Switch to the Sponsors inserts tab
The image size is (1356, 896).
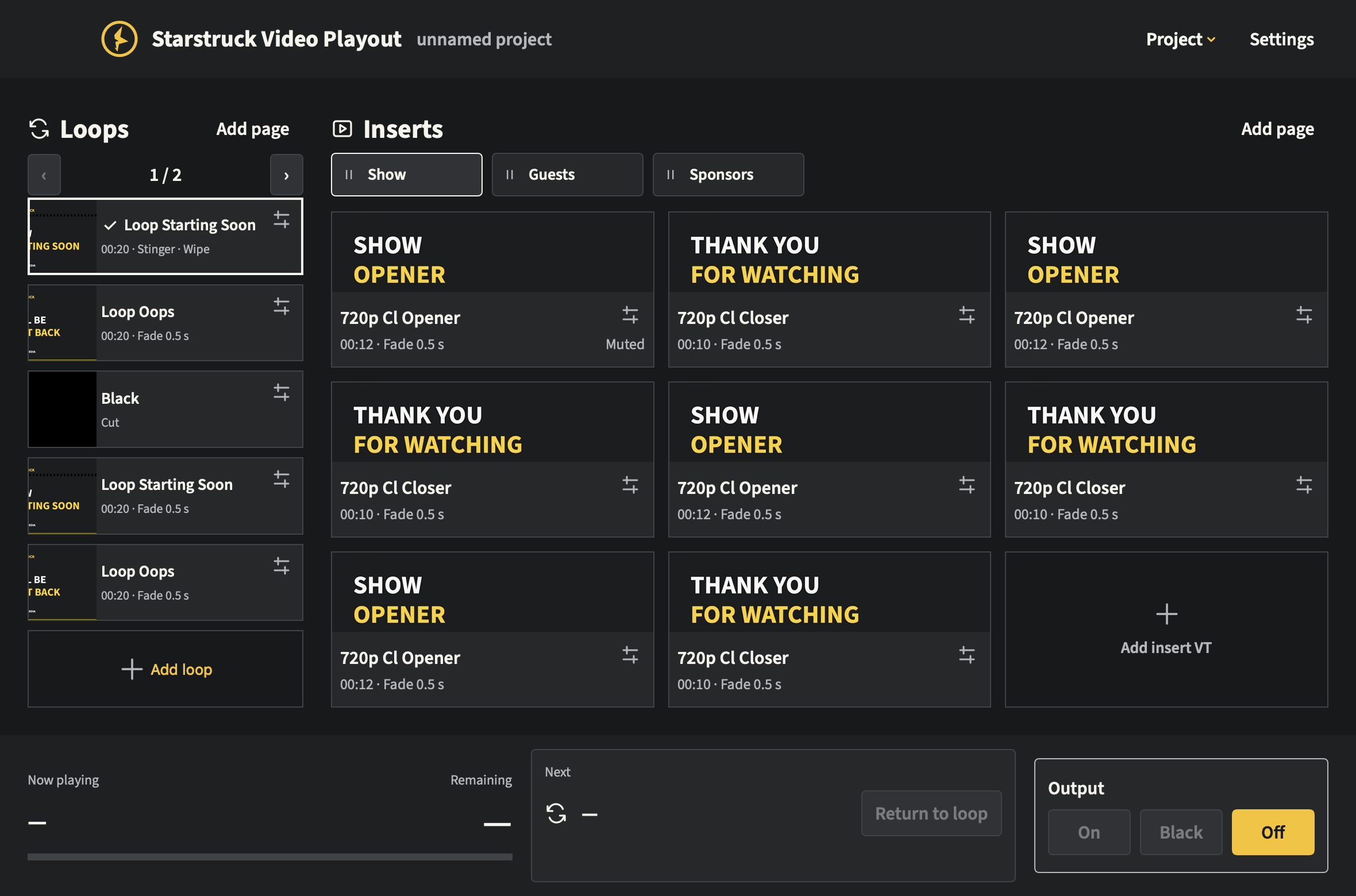pos(729,175)
